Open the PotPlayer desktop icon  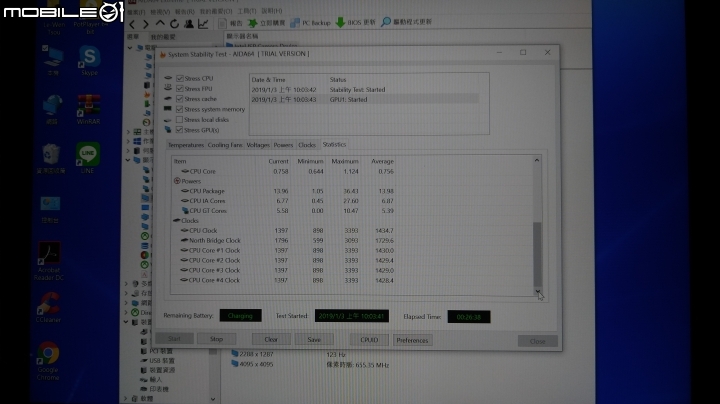point(90,18)
